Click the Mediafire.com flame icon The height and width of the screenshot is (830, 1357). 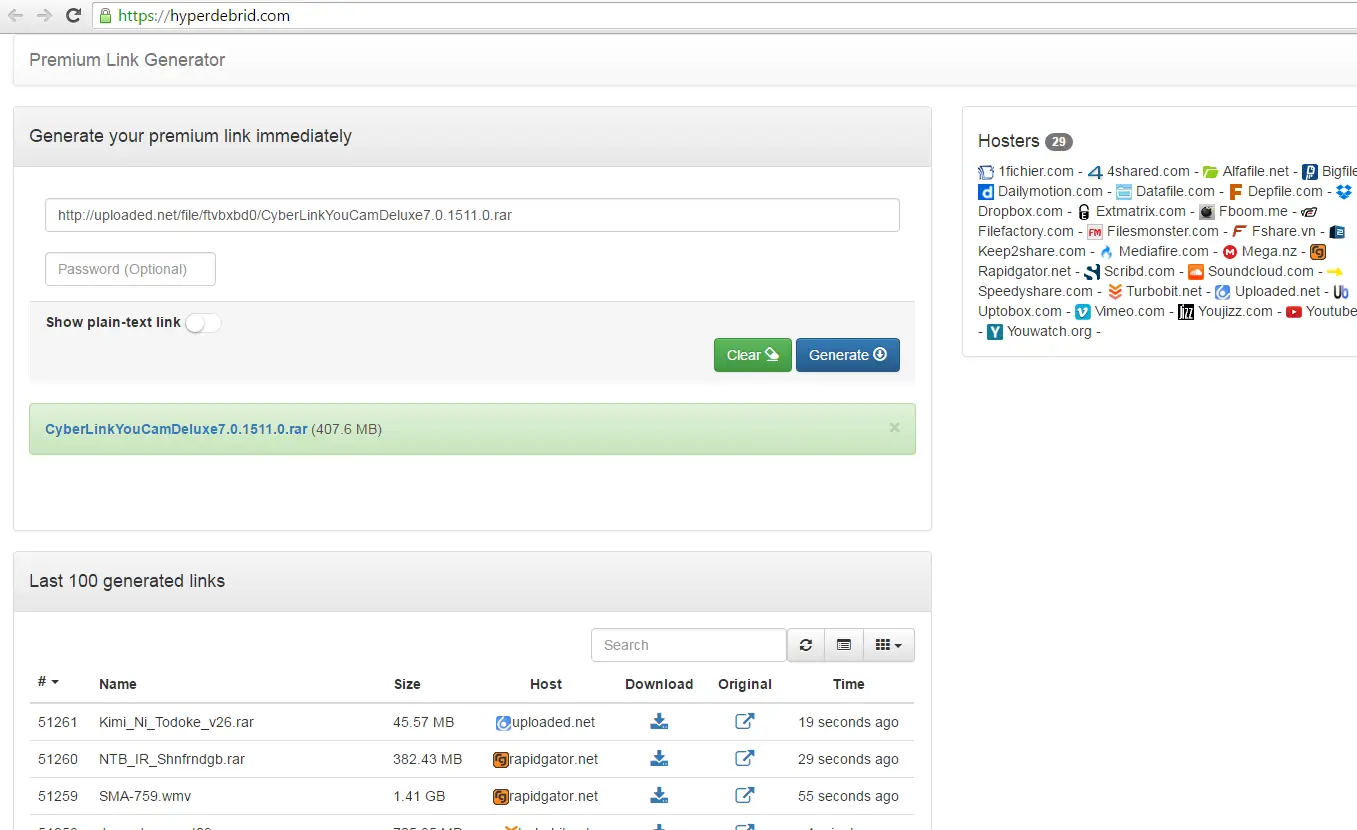click(1107, 252)
